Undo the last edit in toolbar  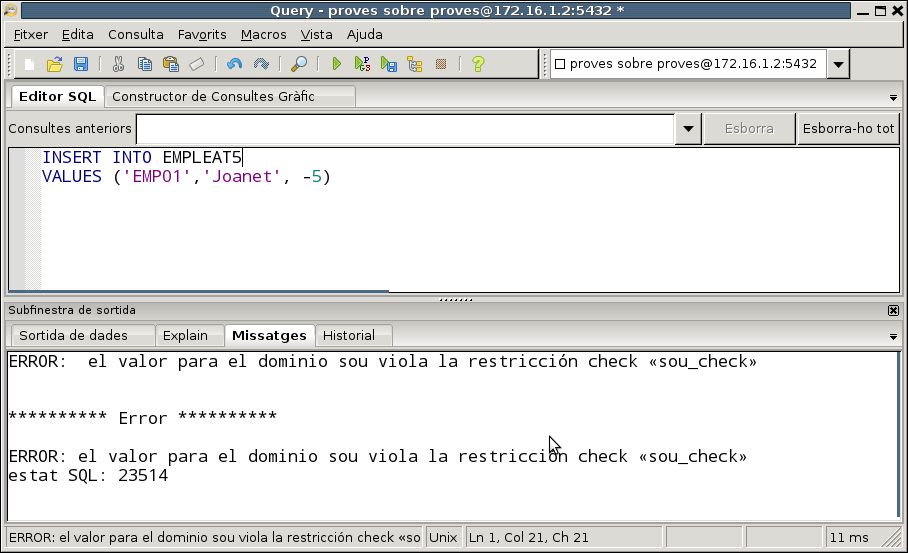(234, 64)
